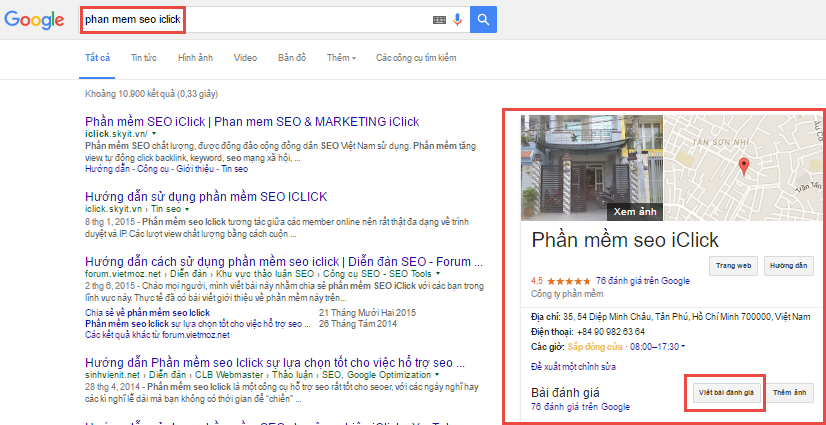Click the Phần mềm seo iClick panel title
The height and width of the screenshot is (425, 826).
(625, 240)
